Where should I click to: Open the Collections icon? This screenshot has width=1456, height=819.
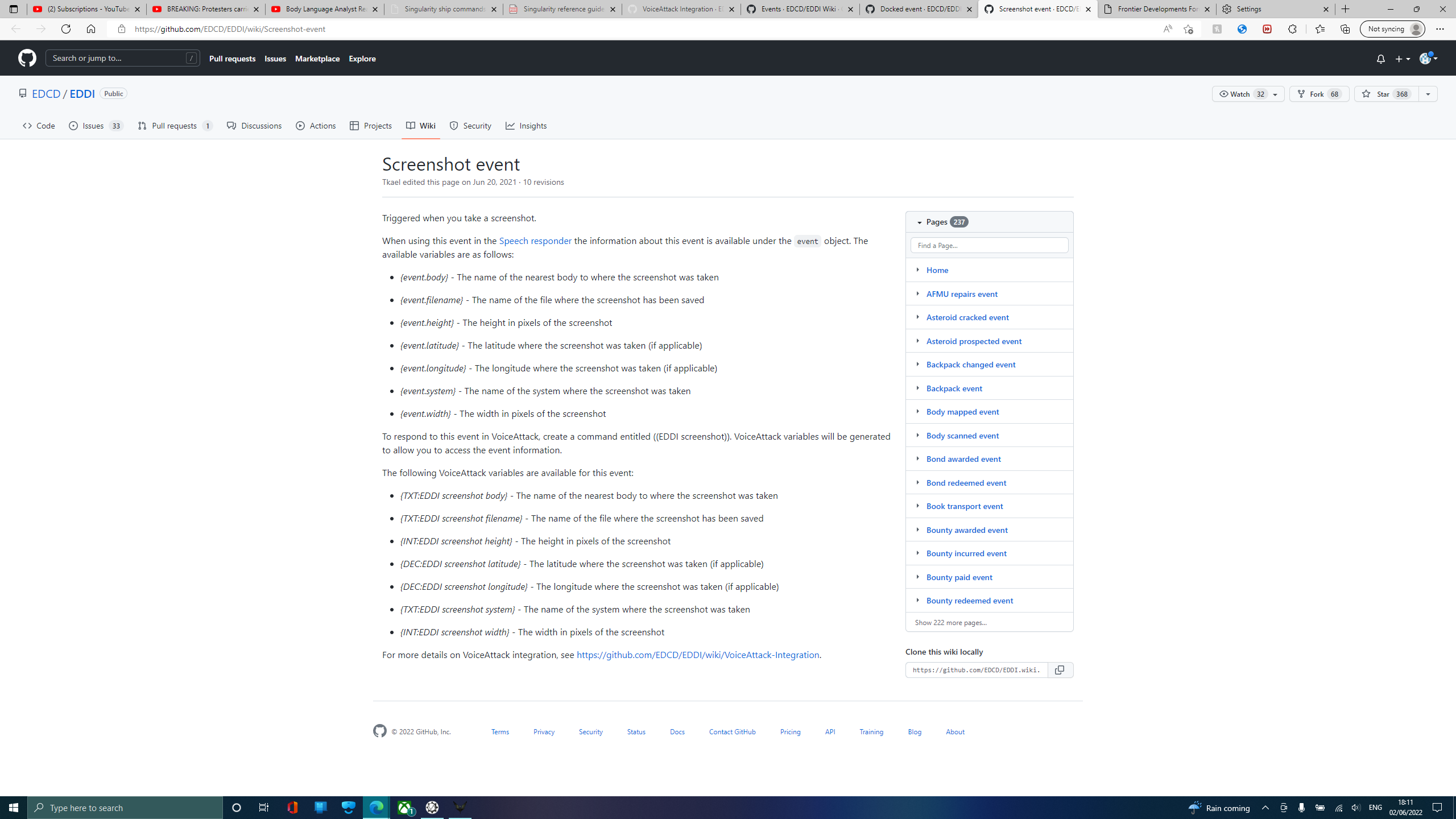pos(1345,29)
